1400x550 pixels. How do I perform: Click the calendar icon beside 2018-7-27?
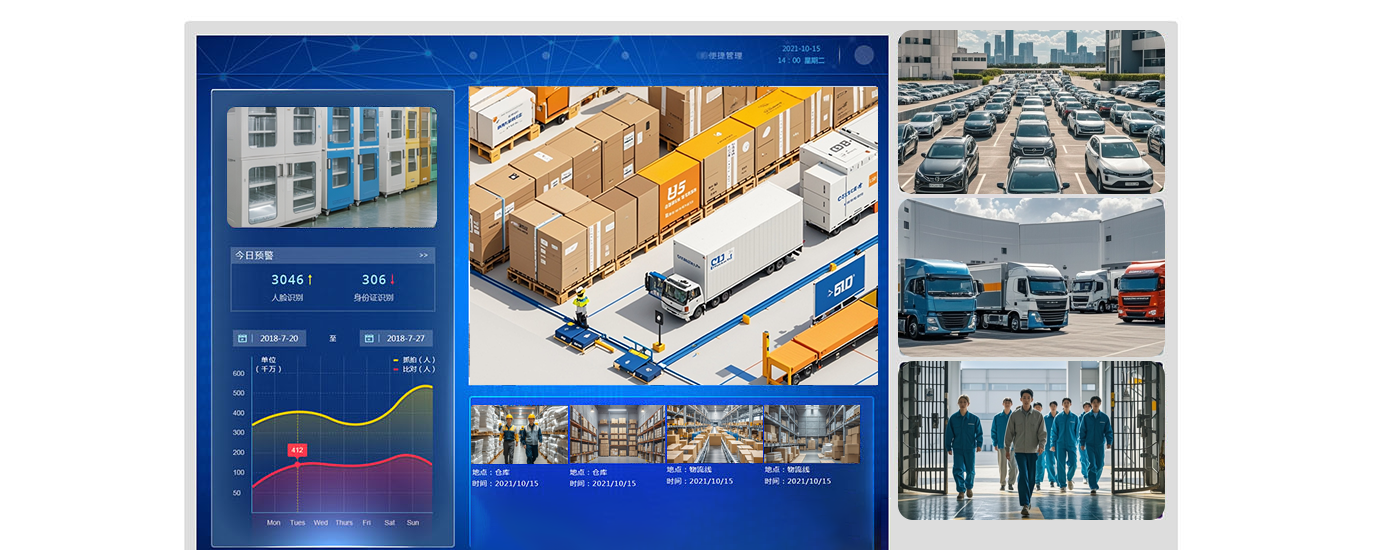[369, 339]
